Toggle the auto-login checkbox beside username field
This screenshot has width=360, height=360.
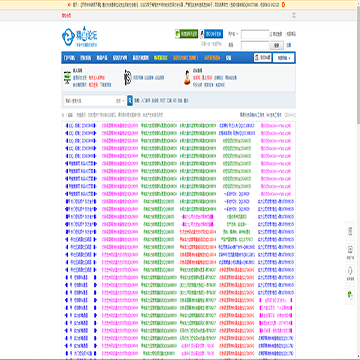tap(271, 34)
